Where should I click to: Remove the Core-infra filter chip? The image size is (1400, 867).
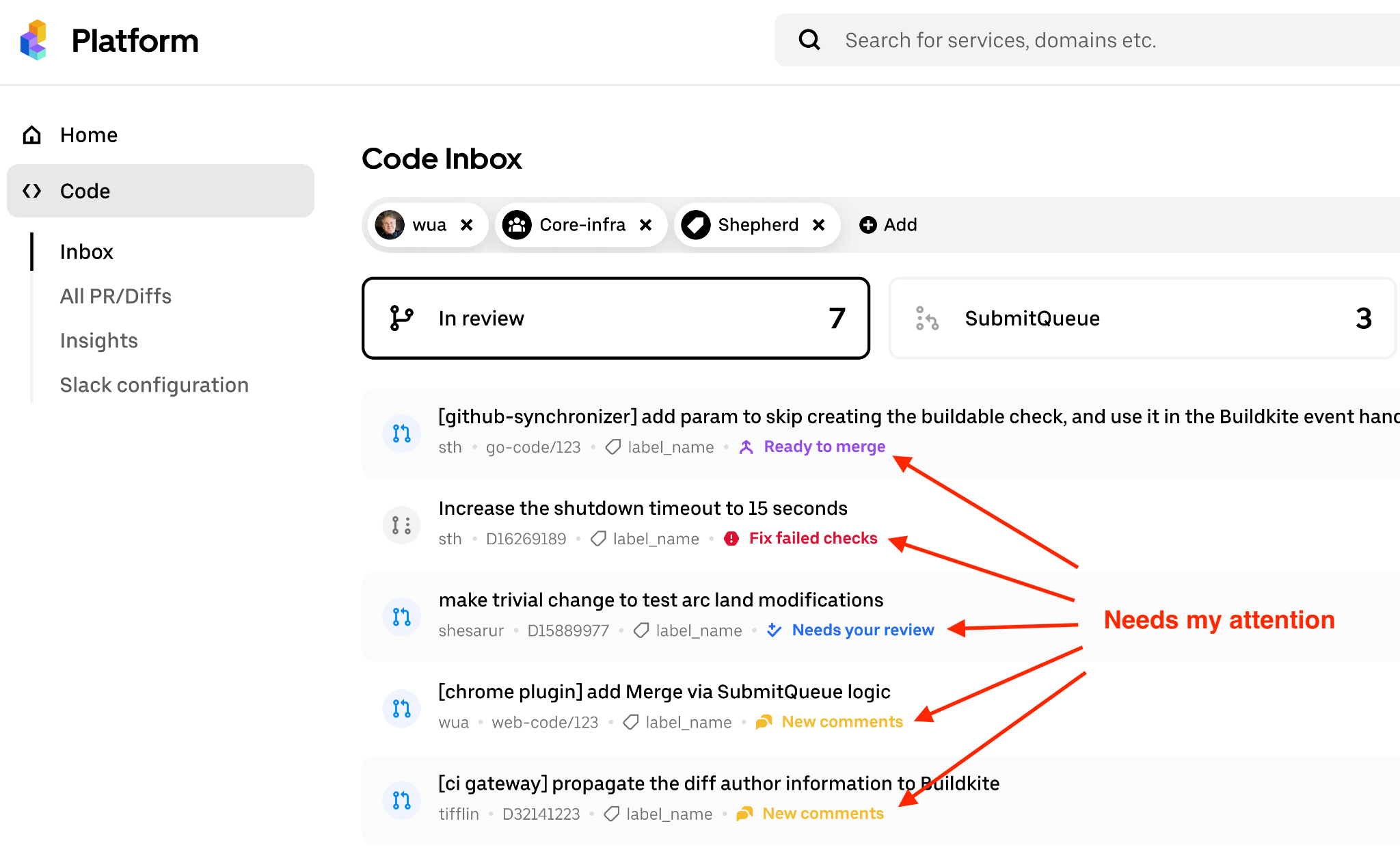pyautogui.click(x=645, y=225)
